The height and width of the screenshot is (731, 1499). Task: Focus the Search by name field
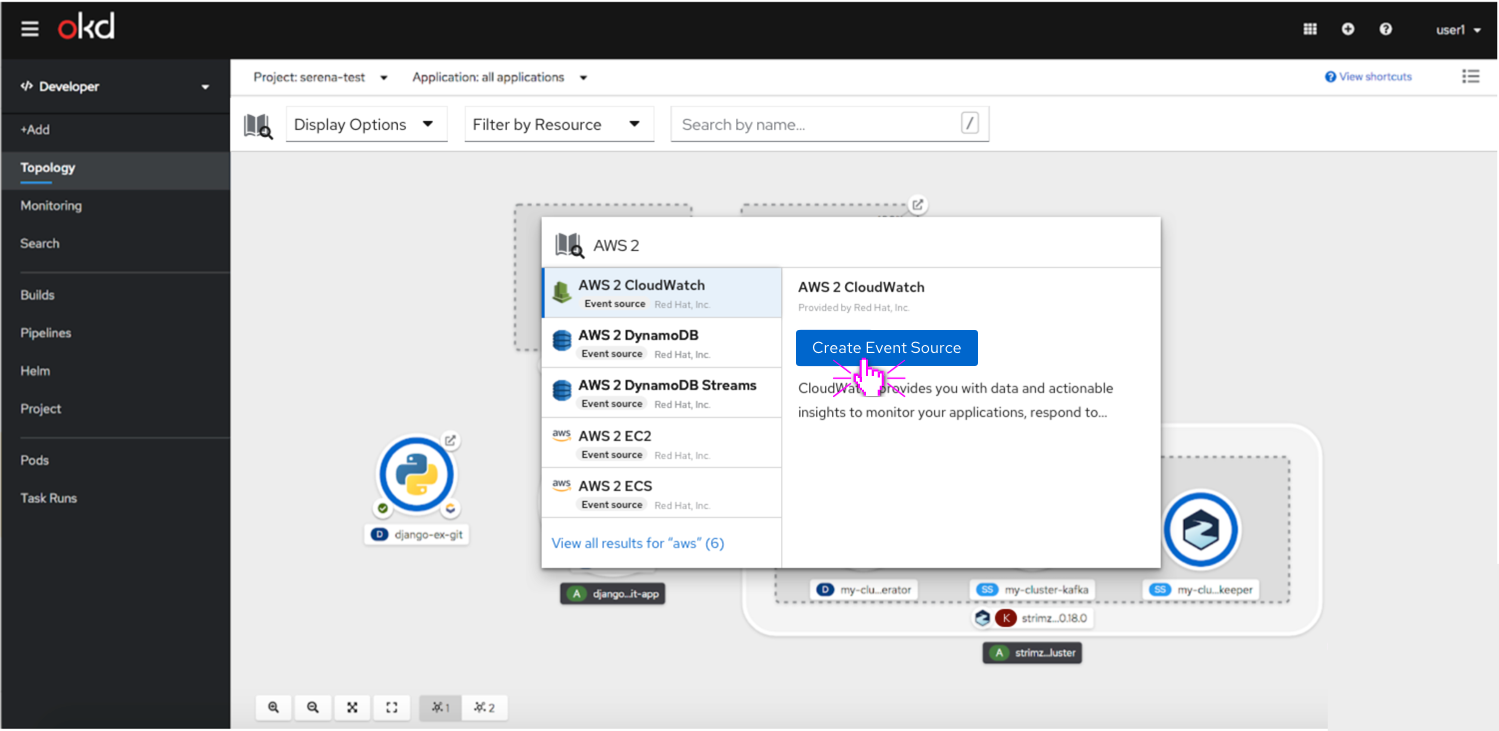pos(829,124)
